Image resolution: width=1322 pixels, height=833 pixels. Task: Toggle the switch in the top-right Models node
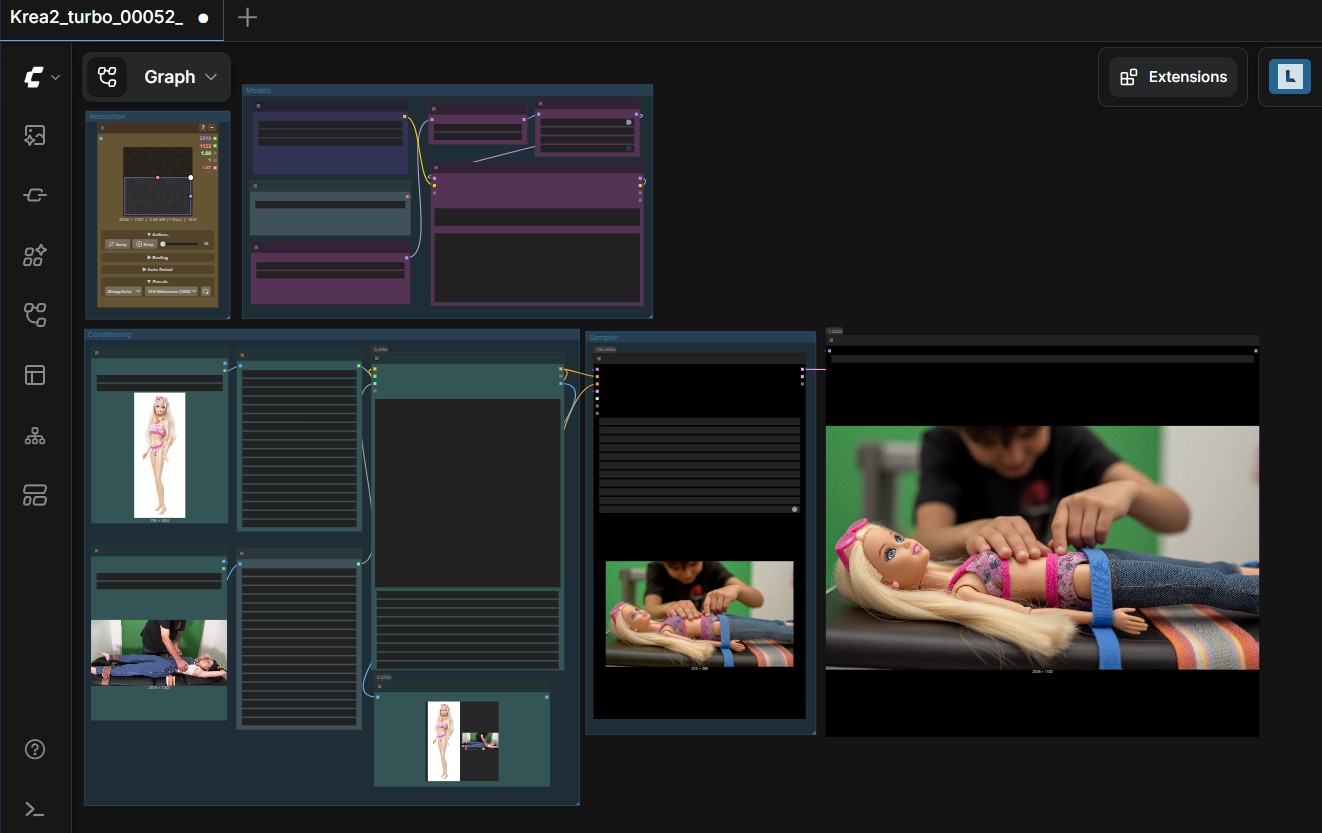[x=629, y=122]
